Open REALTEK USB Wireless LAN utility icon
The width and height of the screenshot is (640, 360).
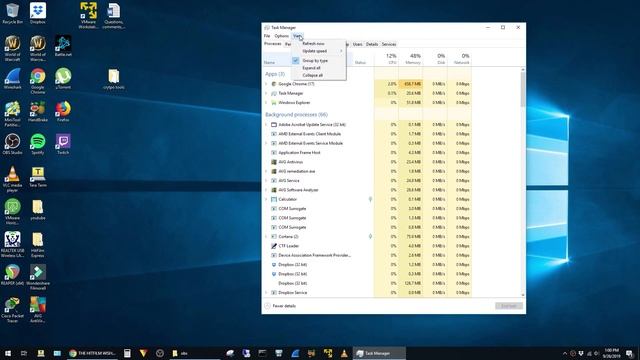click(13, 244)
